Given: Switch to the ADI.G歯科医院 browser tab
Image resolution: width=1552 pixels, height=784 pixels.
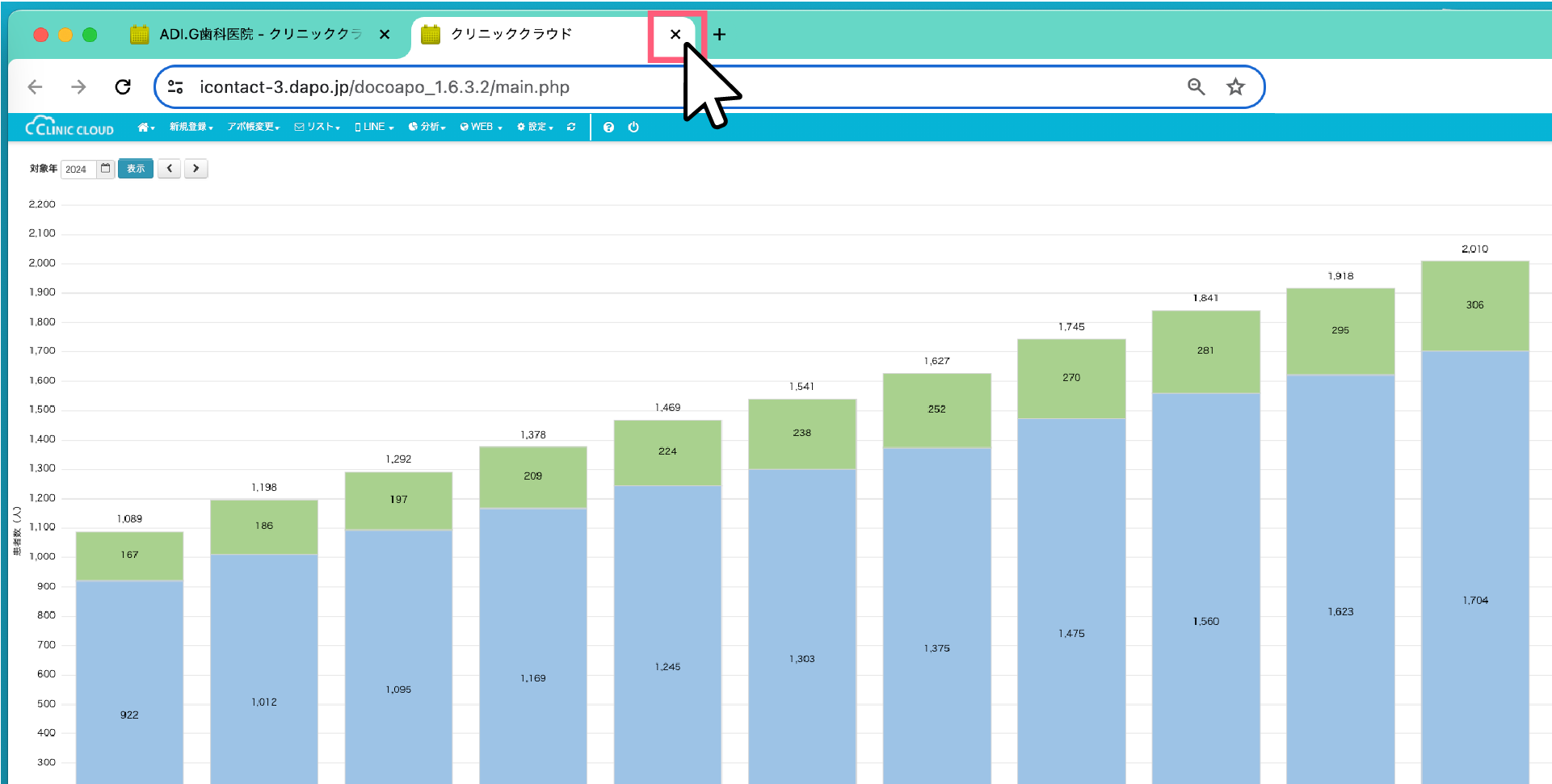Looking at the screenshot, I should [x=250, y=35].
